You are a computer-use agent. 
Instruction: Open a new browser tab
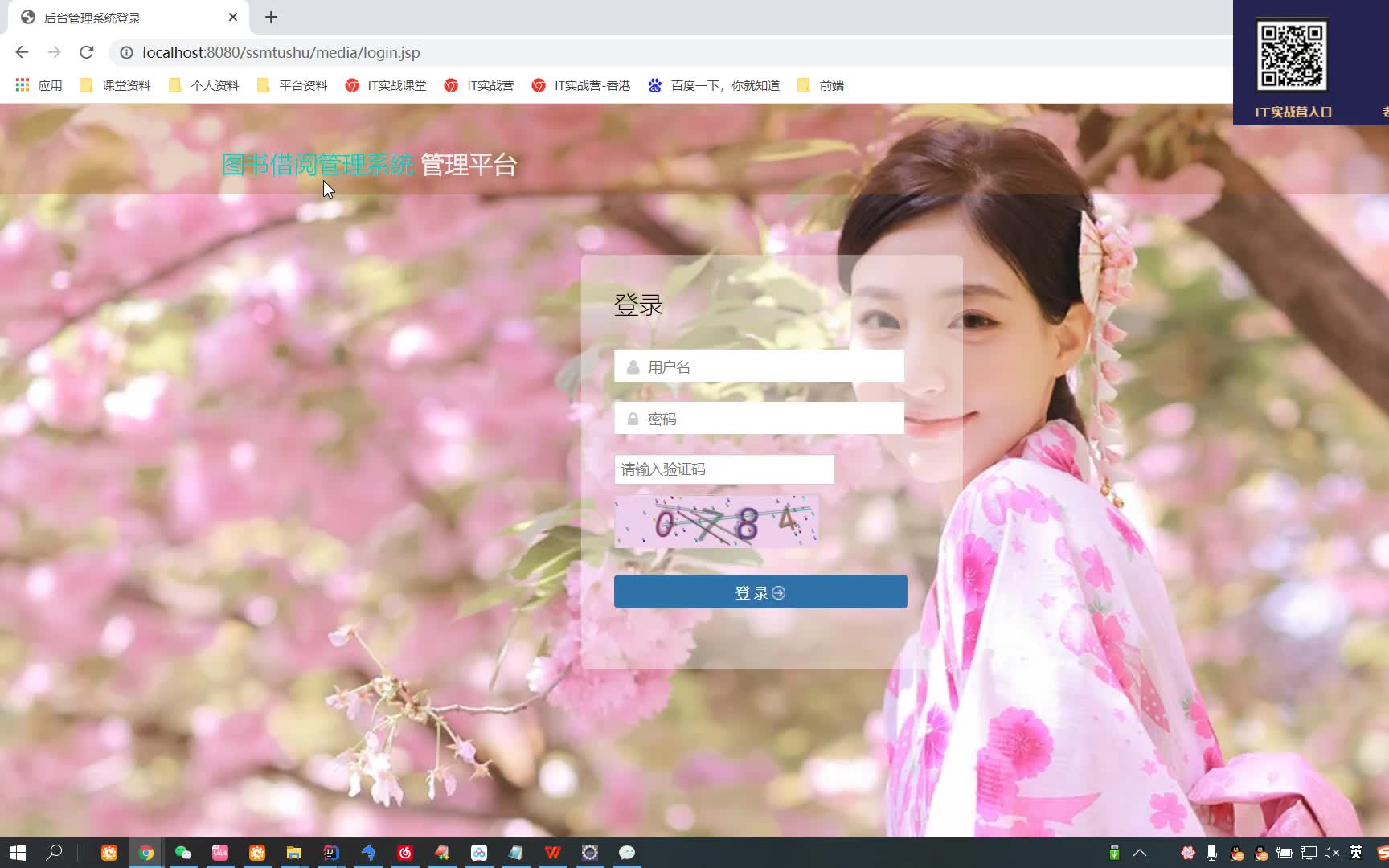point(271,17)
